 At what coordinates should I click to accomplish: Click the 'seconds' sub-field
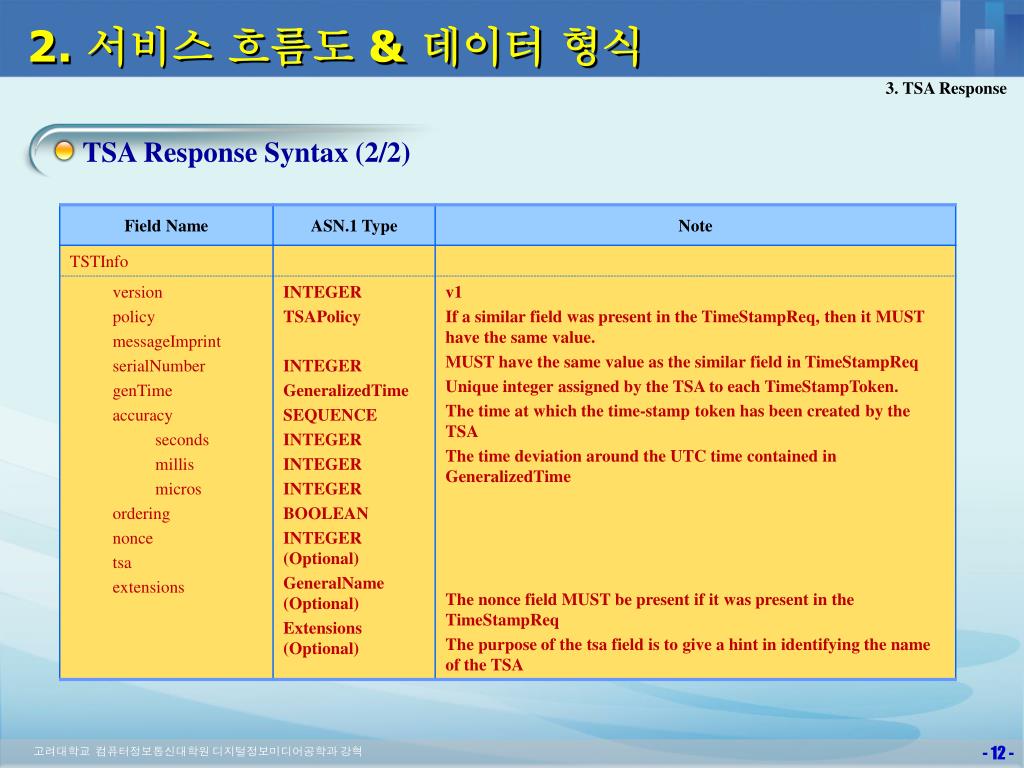182,440
